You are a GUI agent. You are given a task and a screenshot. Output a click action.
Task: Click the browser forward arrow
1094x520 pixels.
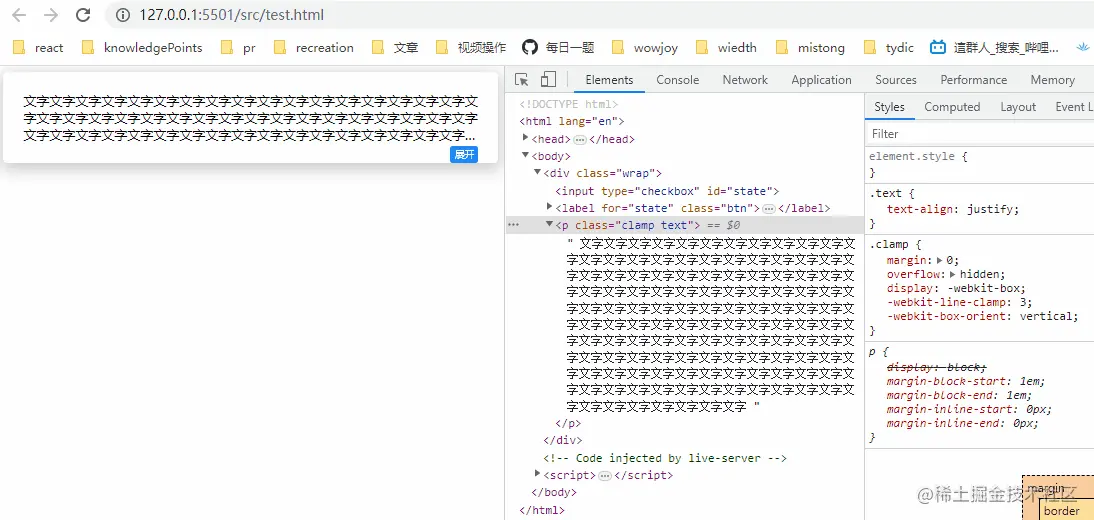[x=51, y=15]
